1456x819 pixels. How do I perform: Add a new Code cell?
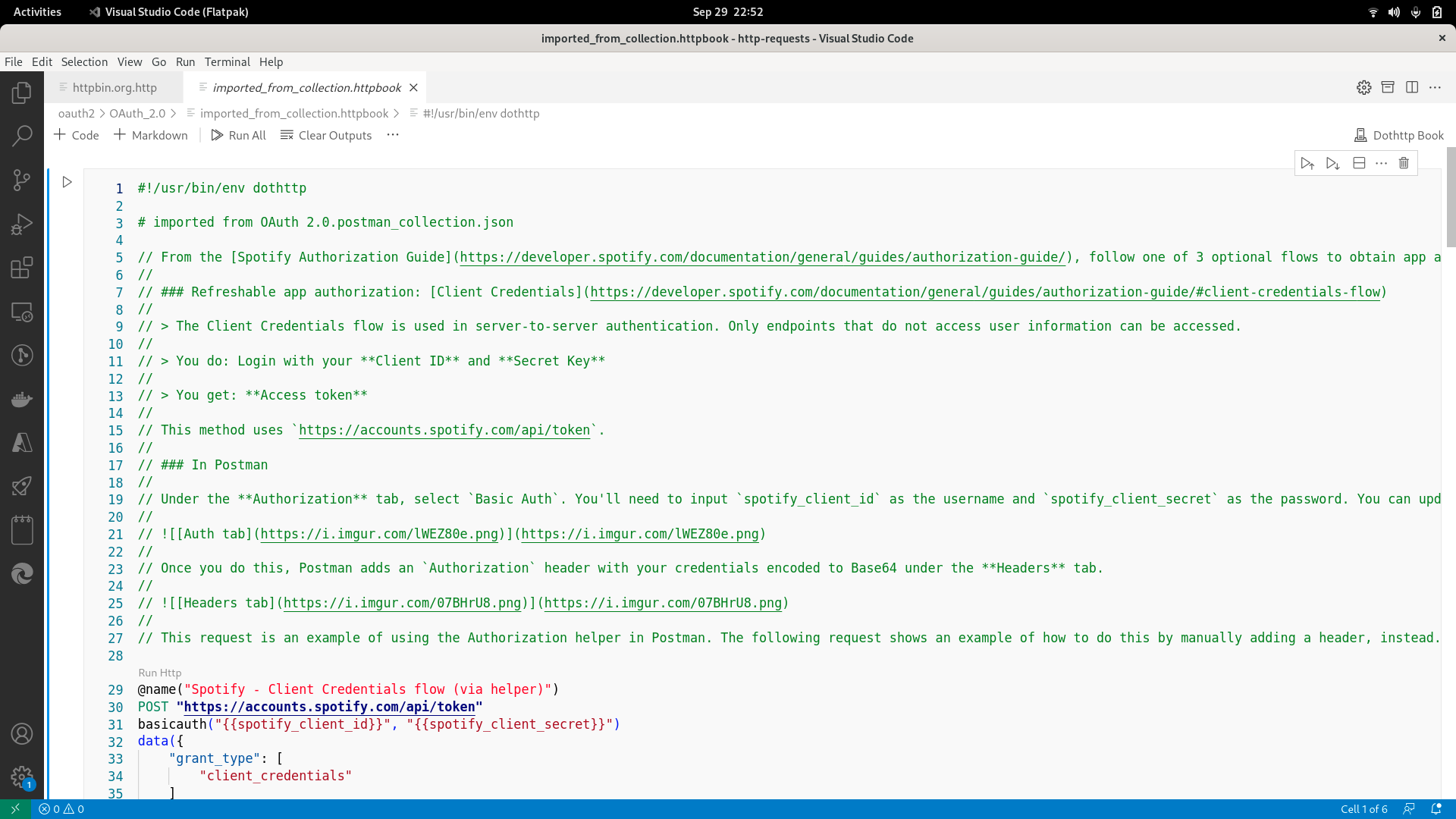point(77,135)
